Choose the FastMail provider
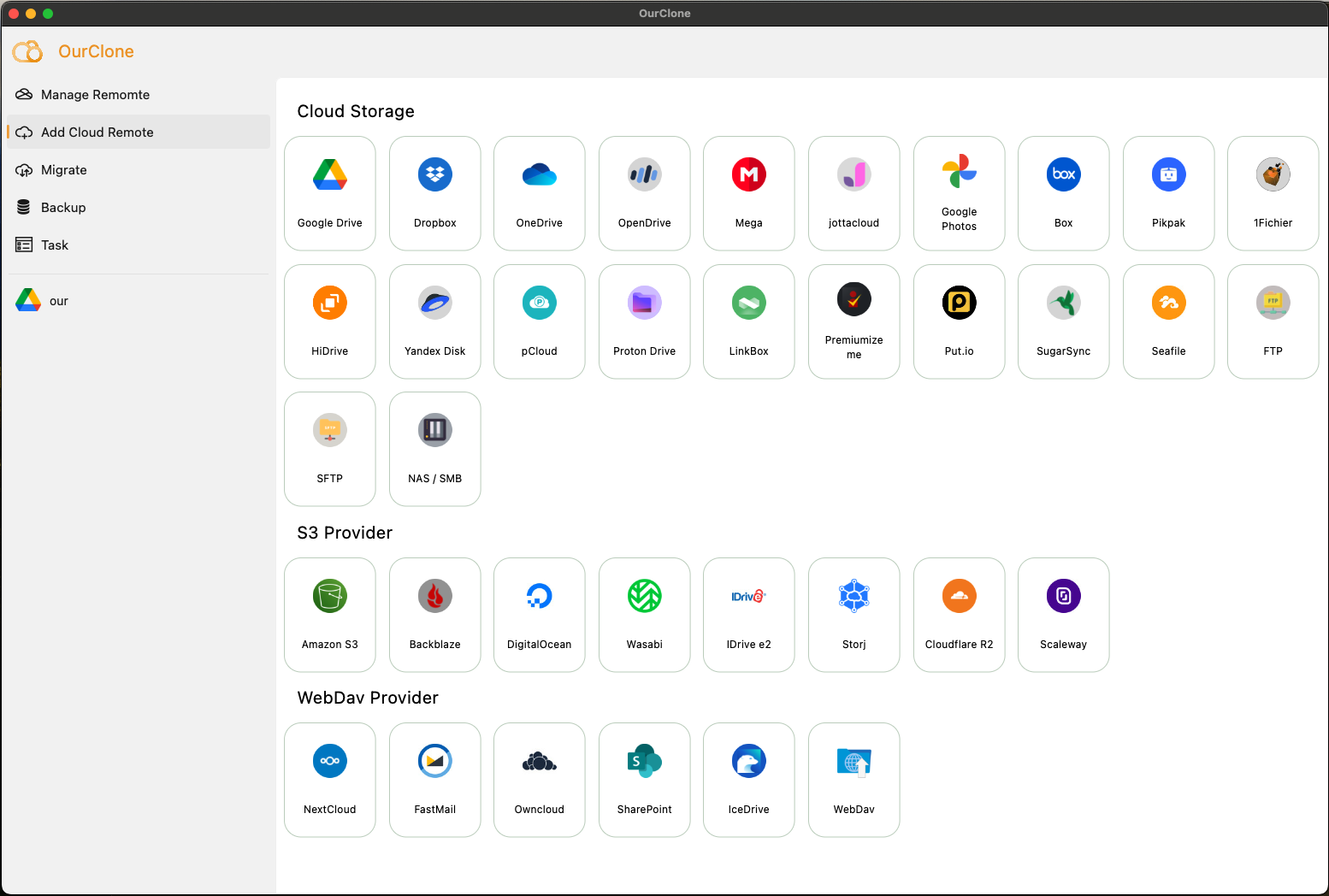The width and height of the screenshot is (1329, 896). click(435, 780)
